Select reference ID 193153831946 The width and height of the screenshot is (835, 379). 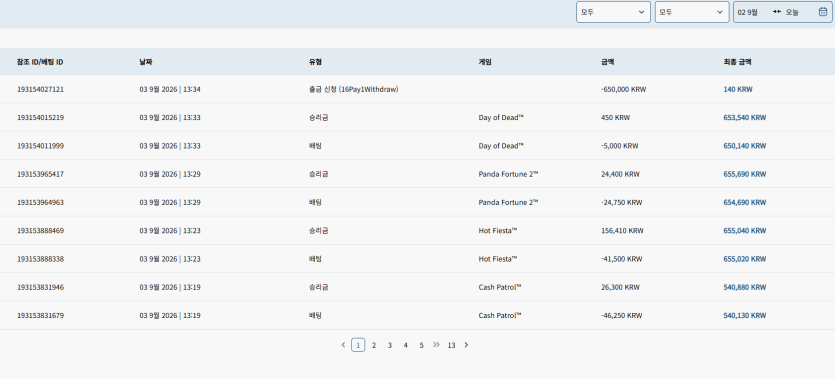click(40, 287)
